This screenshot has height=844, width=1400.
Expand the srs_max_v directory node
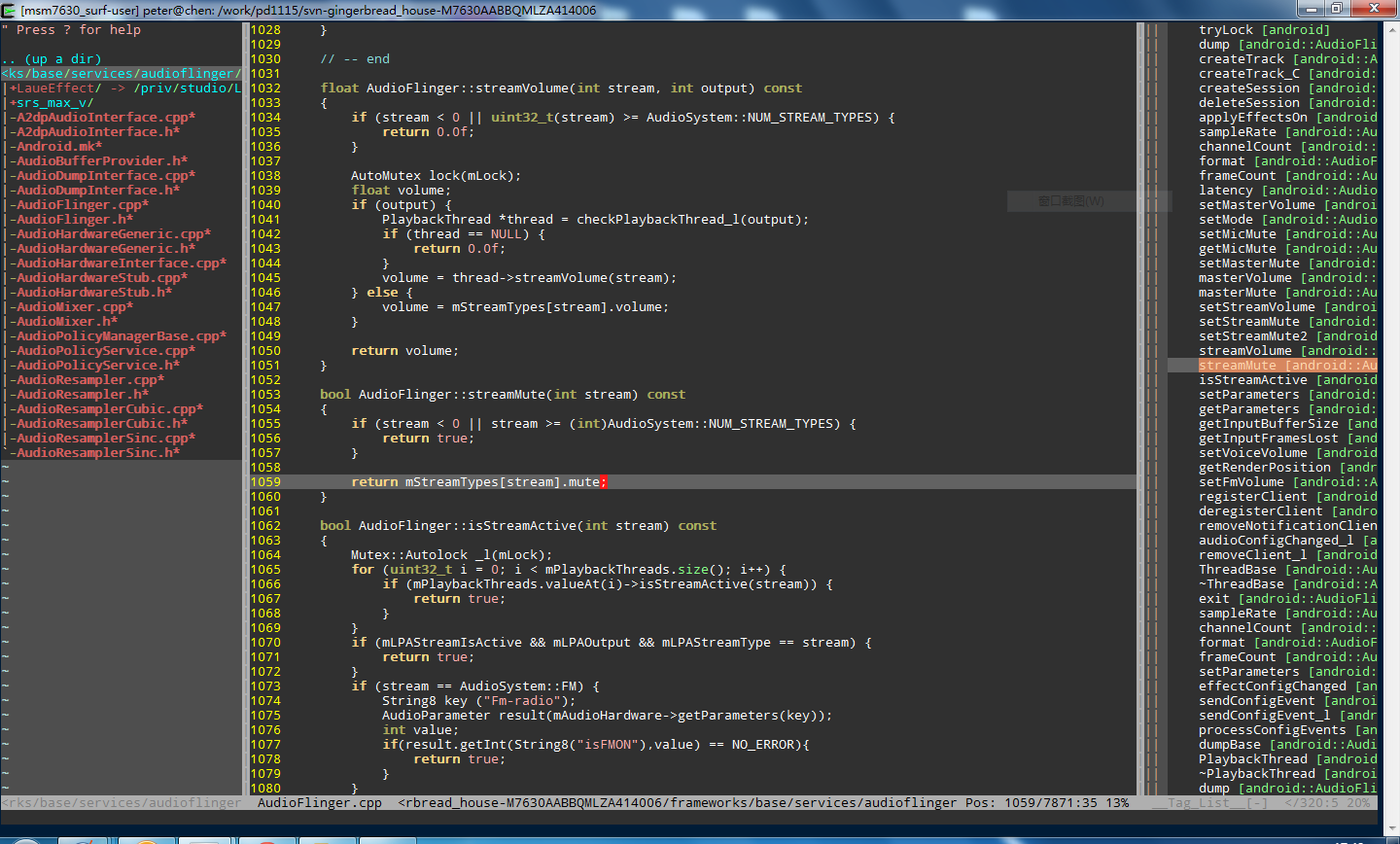coord(52,103)
